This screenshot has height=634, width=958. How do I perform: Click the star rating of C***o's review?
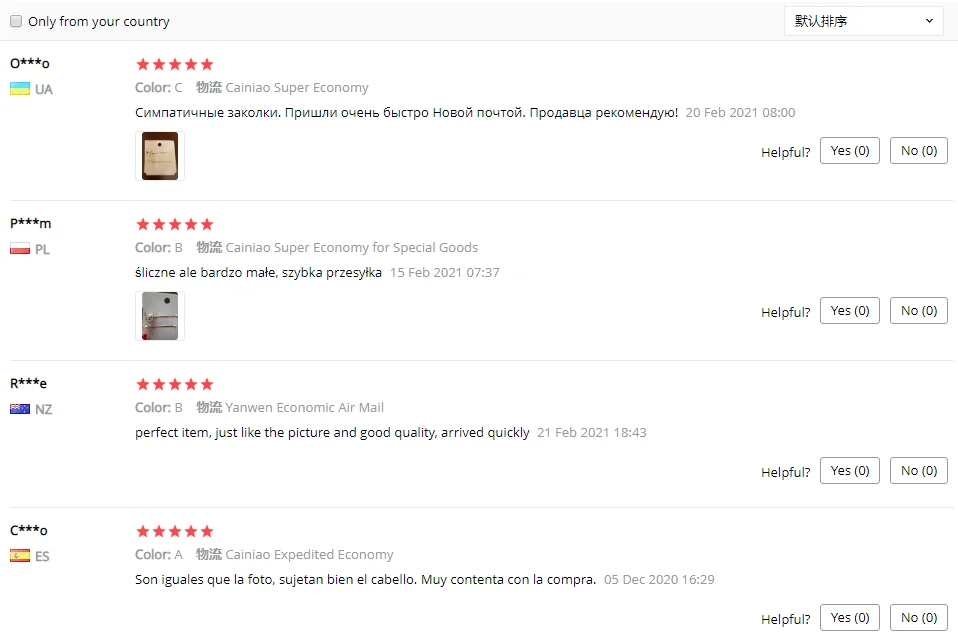point(175,531)
